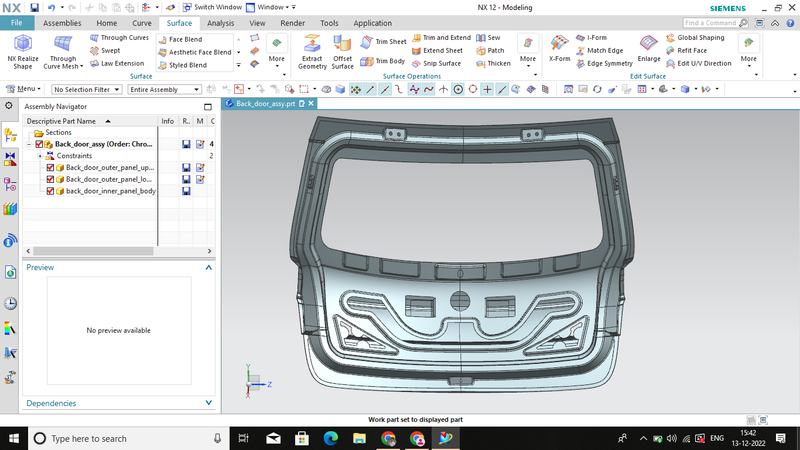Open the File menu

(x=17, y=23)
